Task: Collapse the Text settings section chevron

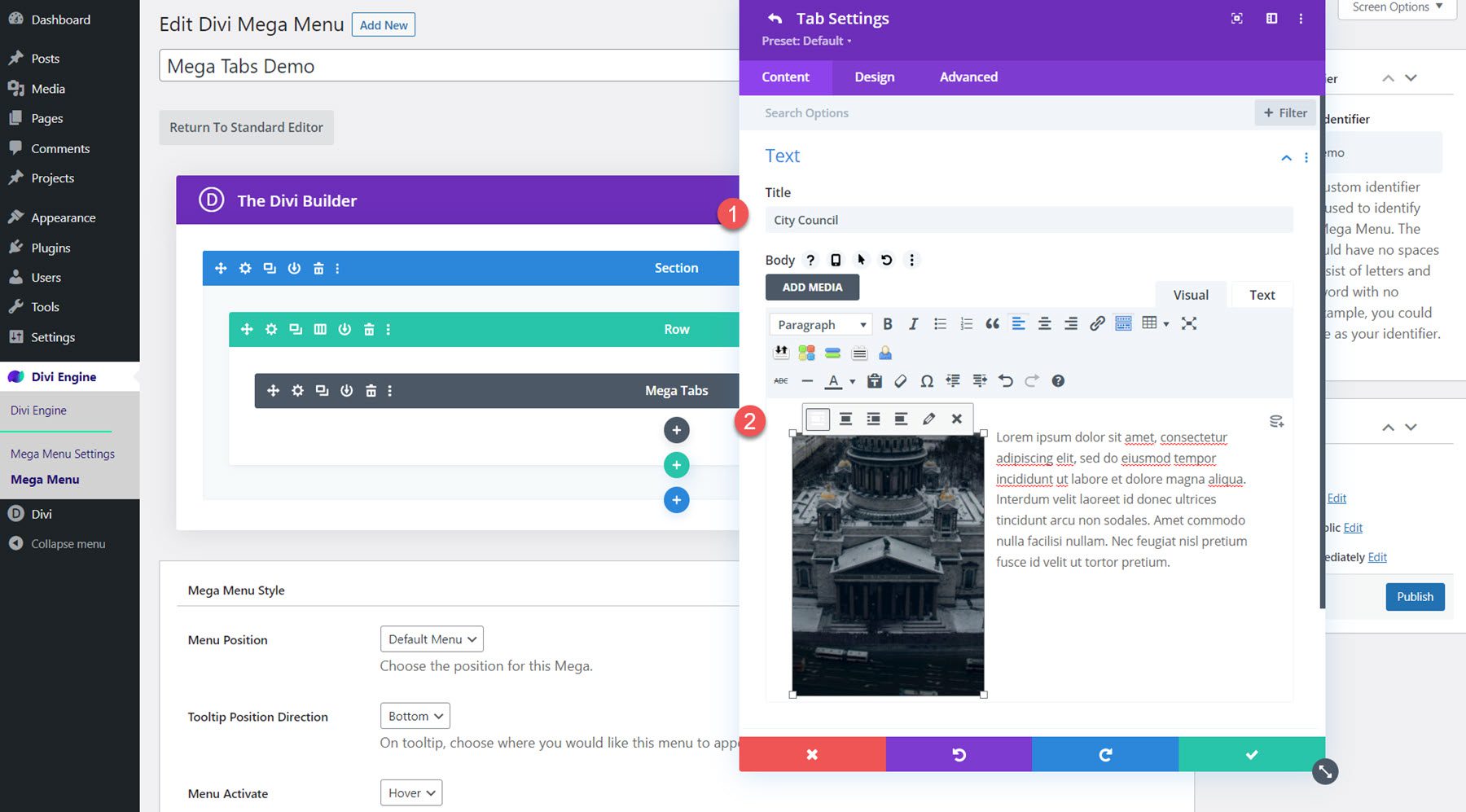Action: [x=1286, y=158]
